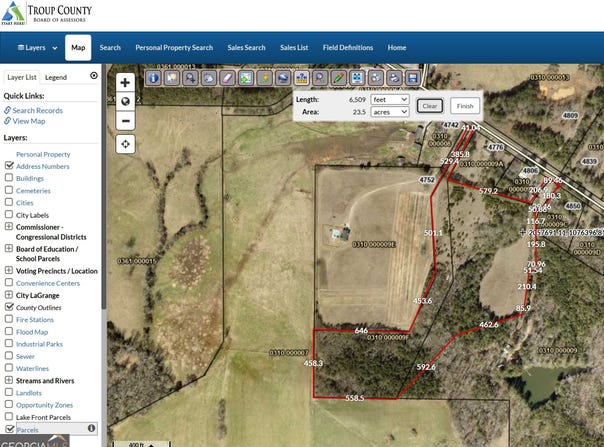Expand Voting Precincts / Location group
The height and width of the screenshot is (447, 604).
9,270
